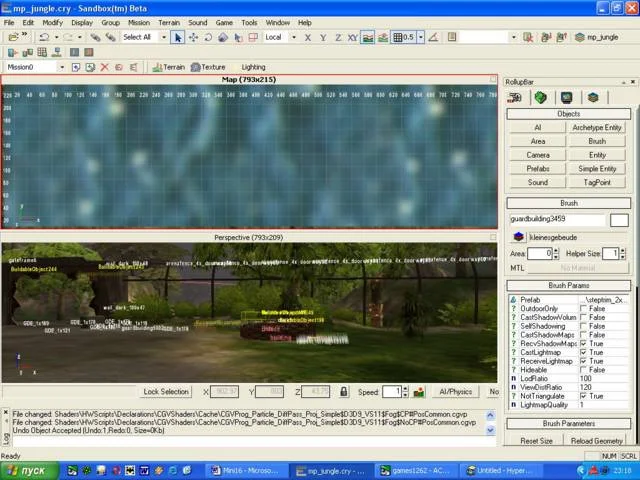Click the kleinesgebeude brush cube icon
640x480 pixels.
click(x=518, y=237)
